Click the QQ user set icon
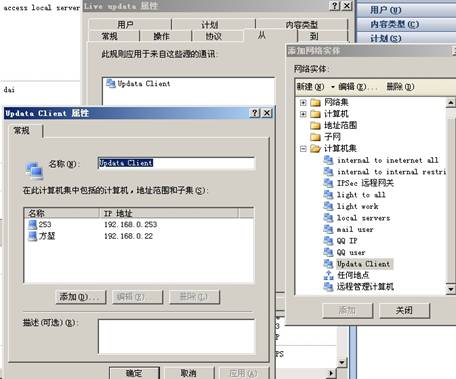 [x=328, y=252]
